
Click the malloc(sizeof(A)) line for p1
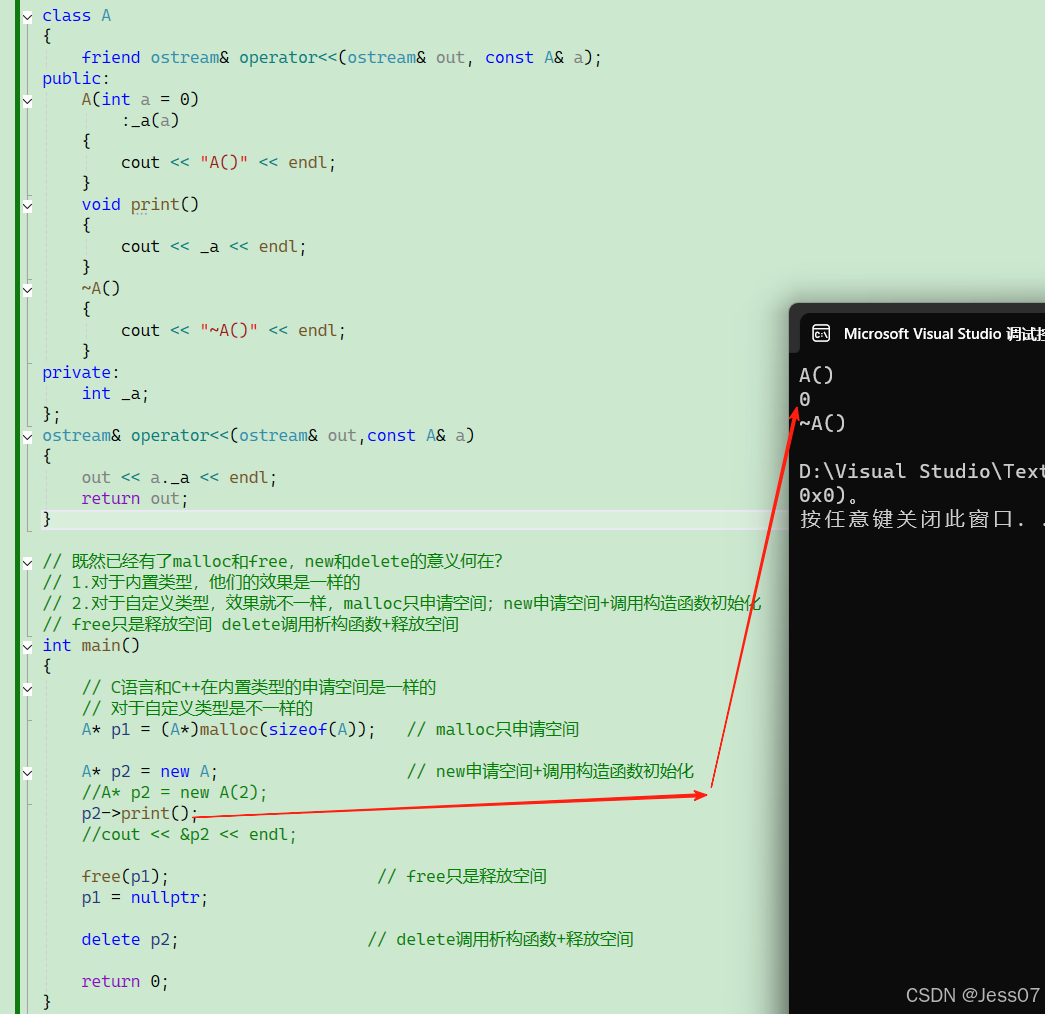(x=228, y=730)
